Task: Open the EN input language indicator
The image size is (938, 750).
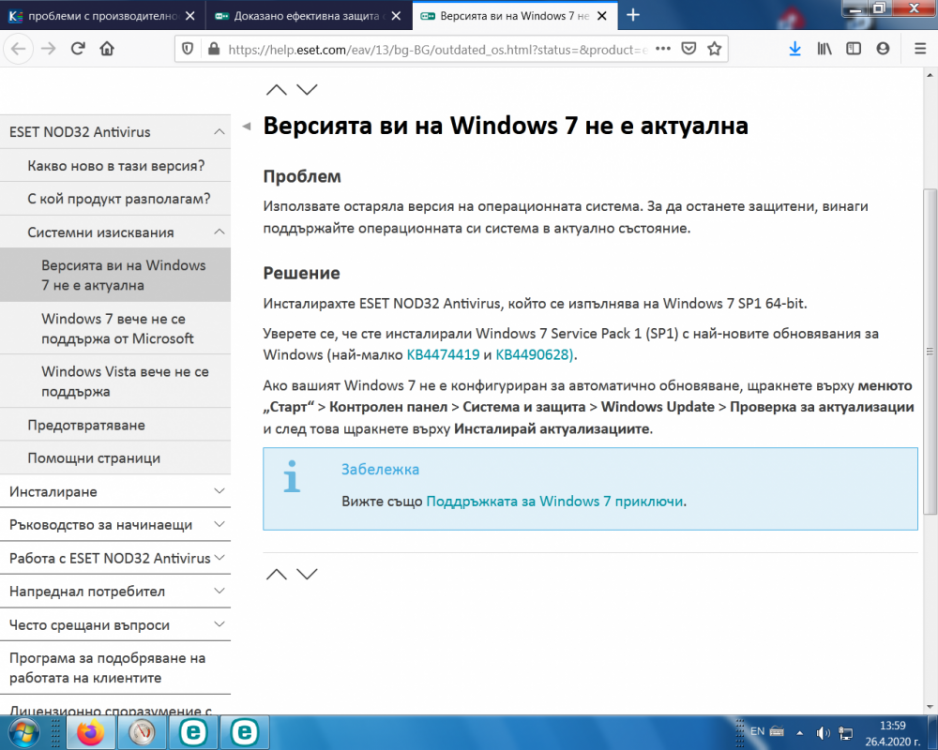Action: [x=757, y=731]
